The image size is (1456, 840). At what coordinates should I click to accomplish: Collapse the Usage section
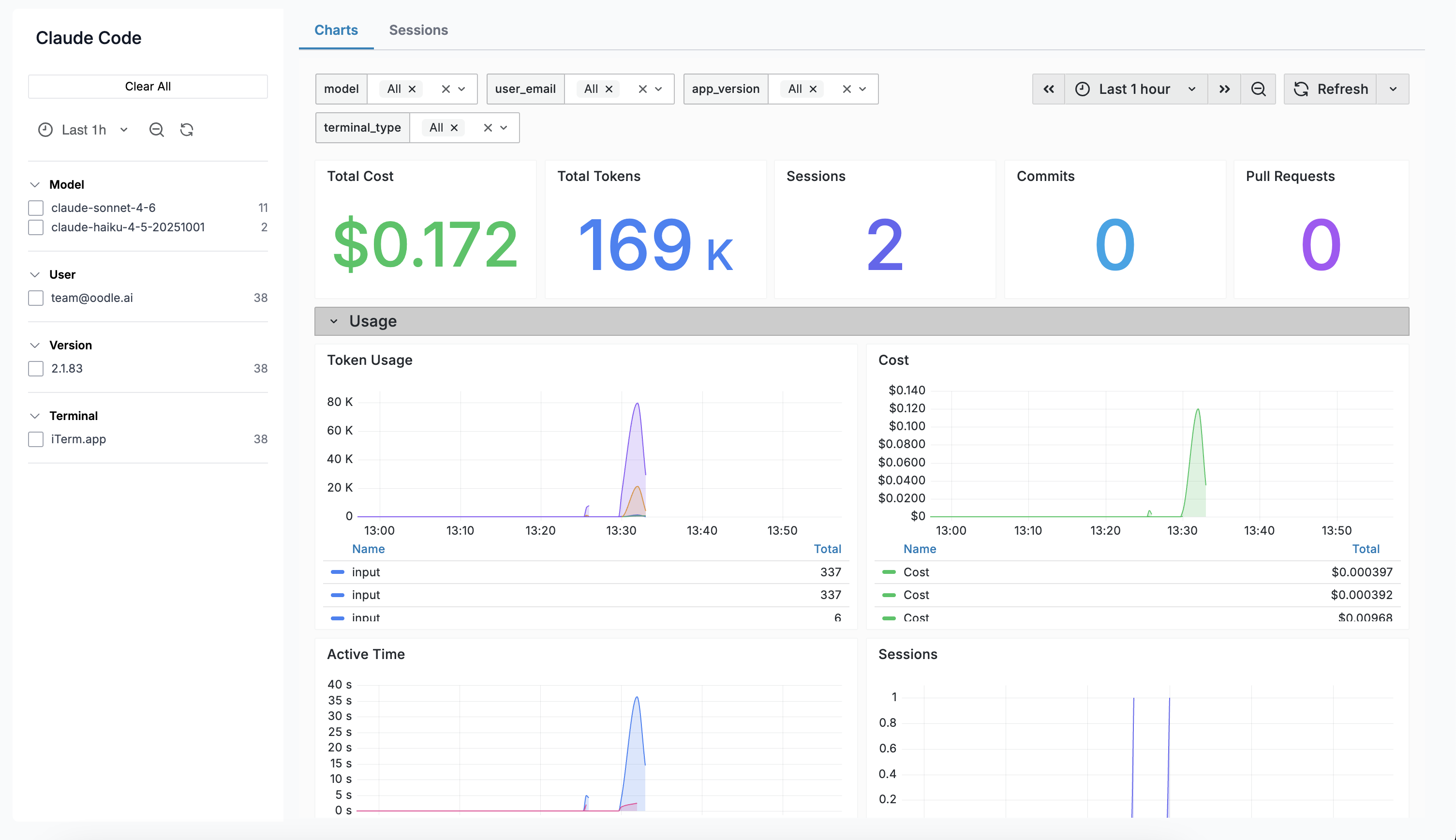coord(334,321)
